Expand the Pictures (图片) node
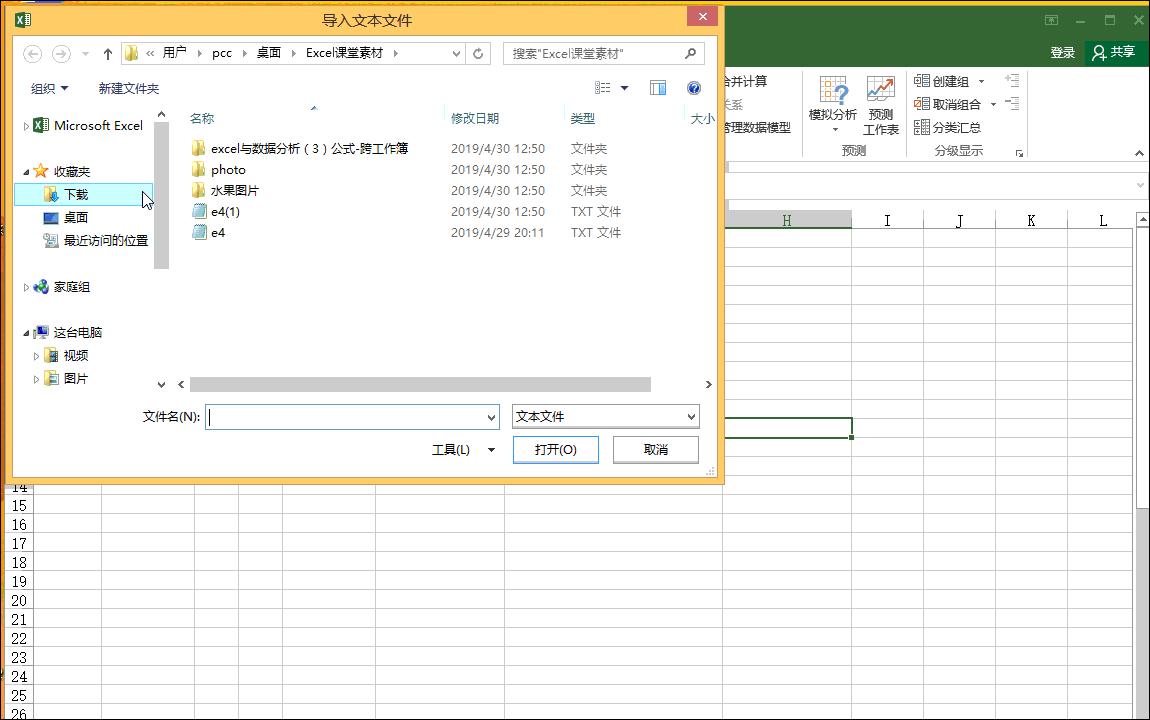Image resolution: width=1150 pixels, height=720 pixels. (37, 379)
